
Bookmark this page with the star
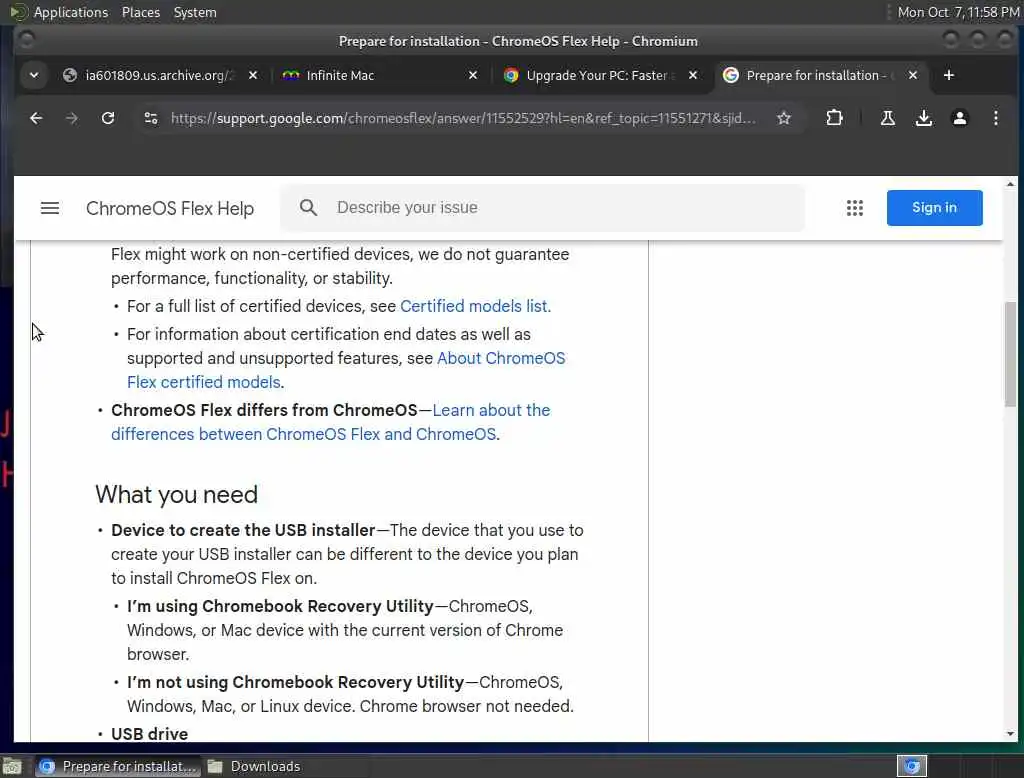pos(784,118)
